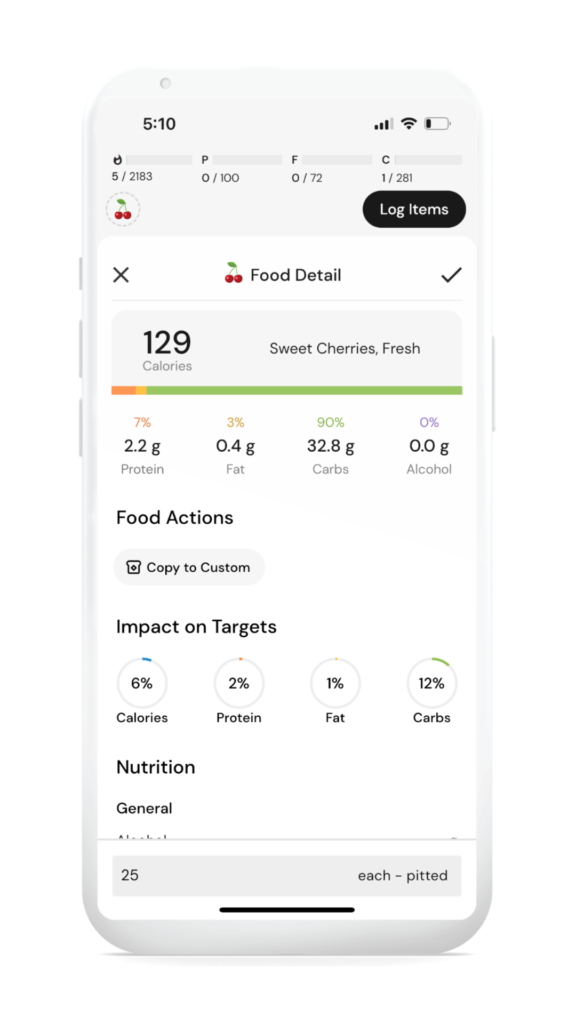Viewport: 576px width, 1024px height.
Task: Expand the General nutrition section
Action: point(144,808)
